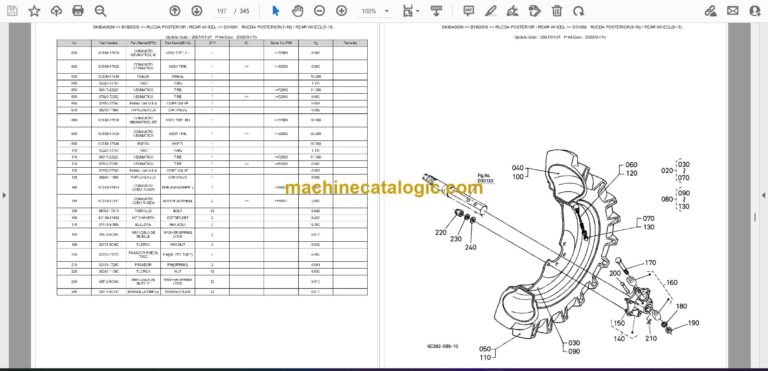Bookmark the document with the star icon
This screenshot has width=768, height=371.
[34, 11]
